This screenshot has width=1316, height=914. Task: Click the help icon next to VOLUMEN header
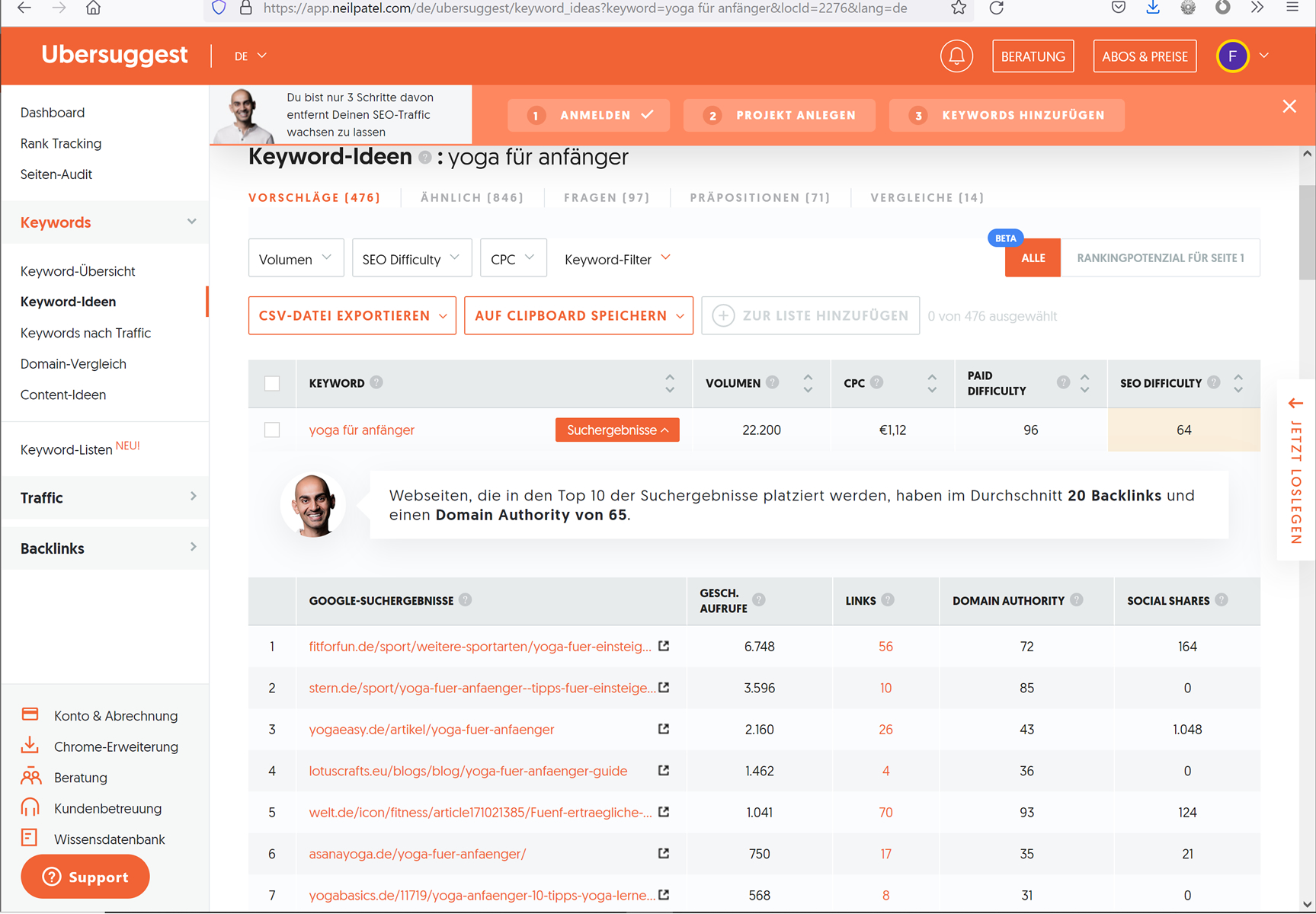[x=773, y=382]
